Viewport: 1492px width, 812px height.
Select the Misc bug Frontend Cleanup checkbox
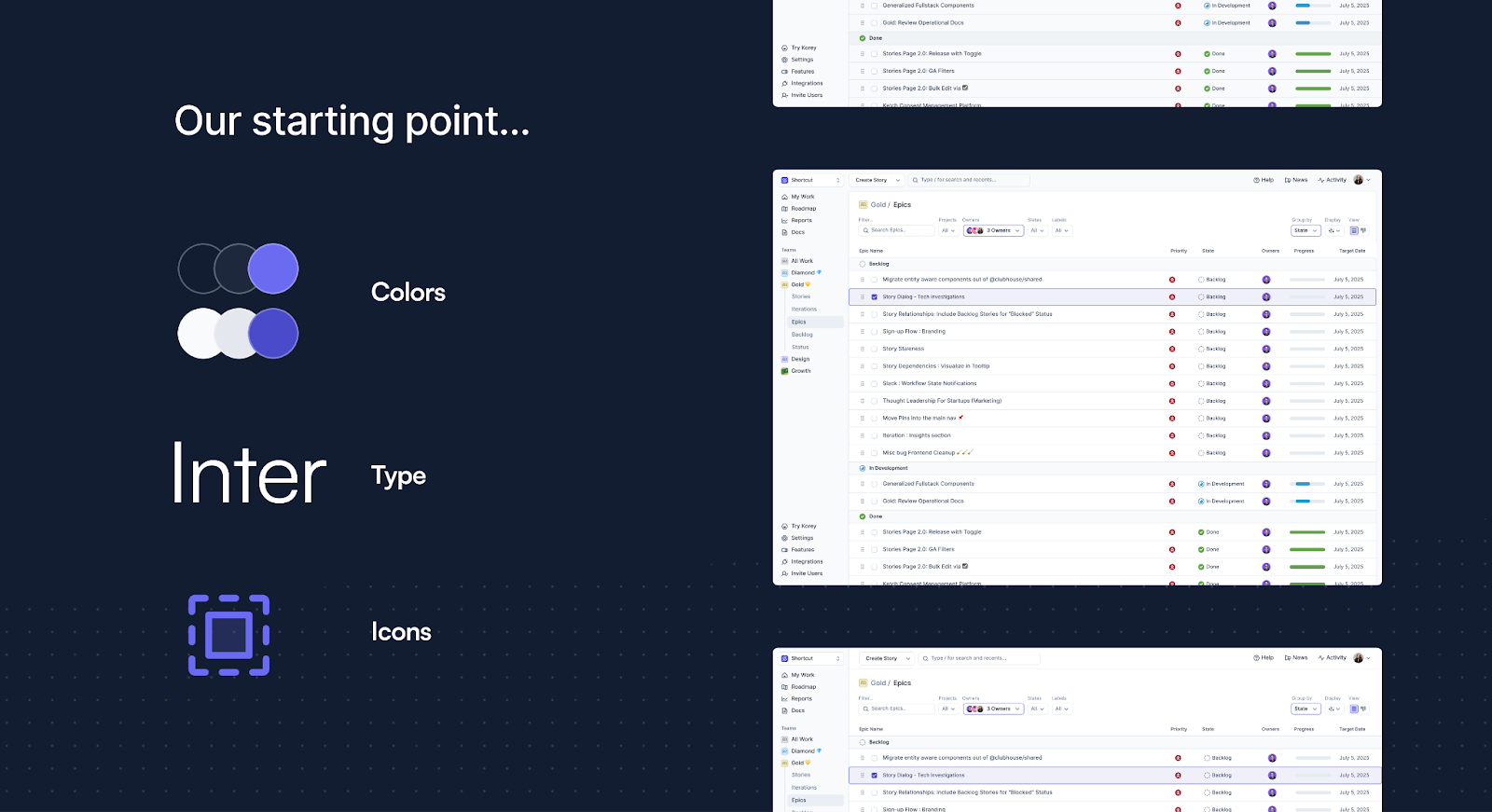[875, 453]
